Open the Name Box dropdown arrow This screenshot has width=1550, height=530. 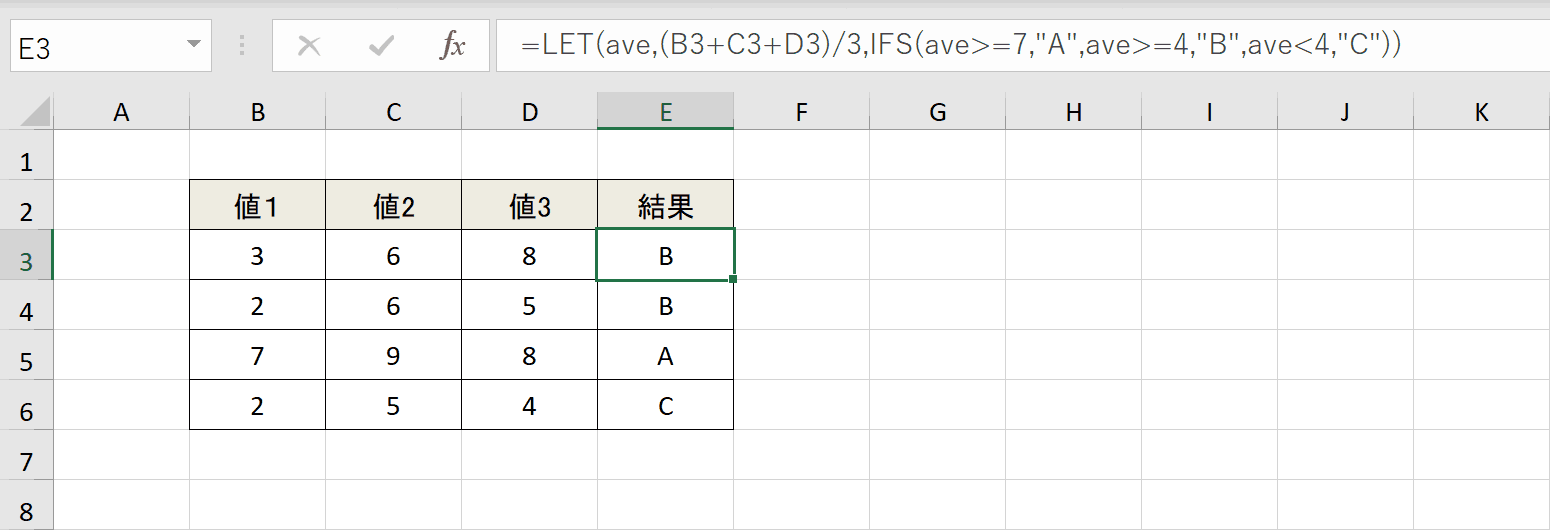(193, 46)
